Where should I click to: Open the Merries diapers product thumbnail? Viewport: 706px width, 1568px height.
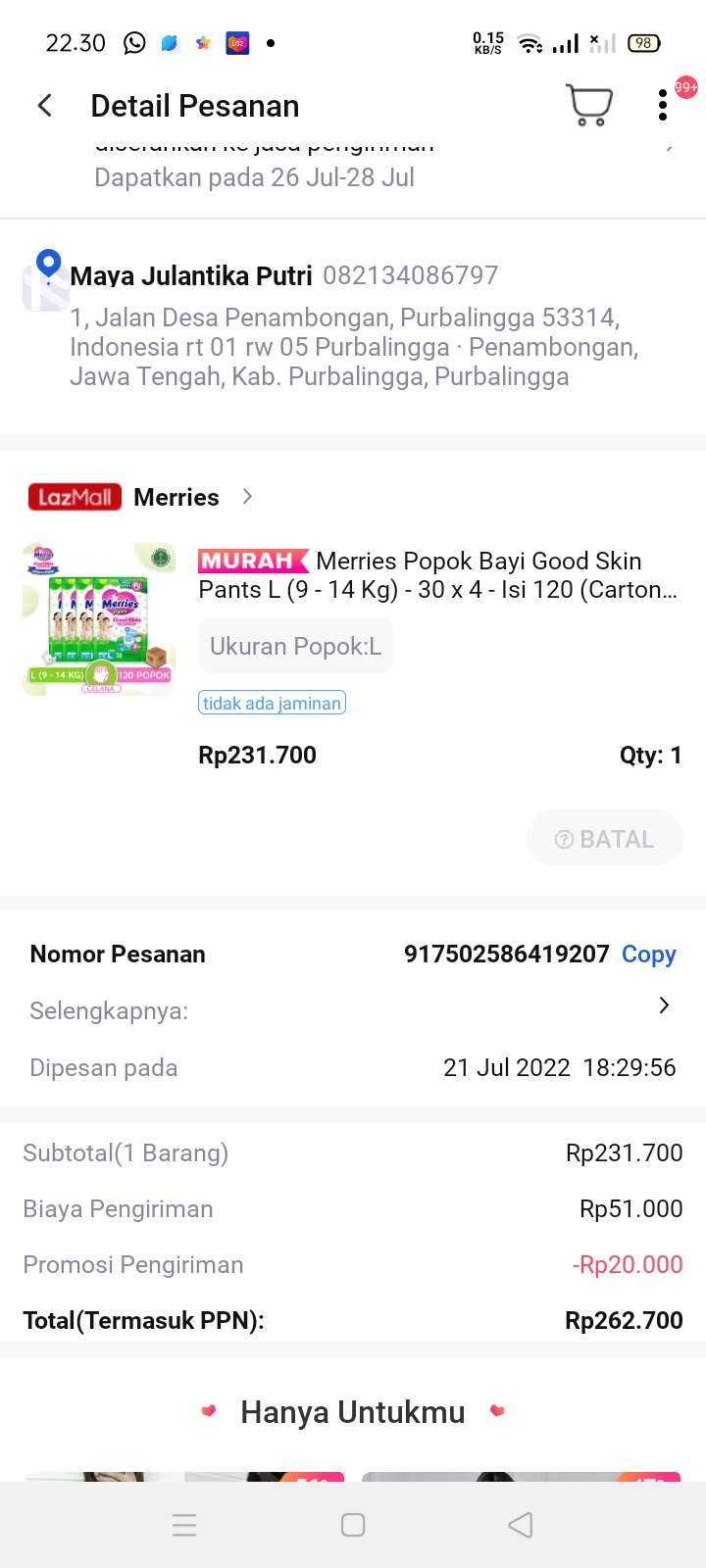(x=99, y=619)
